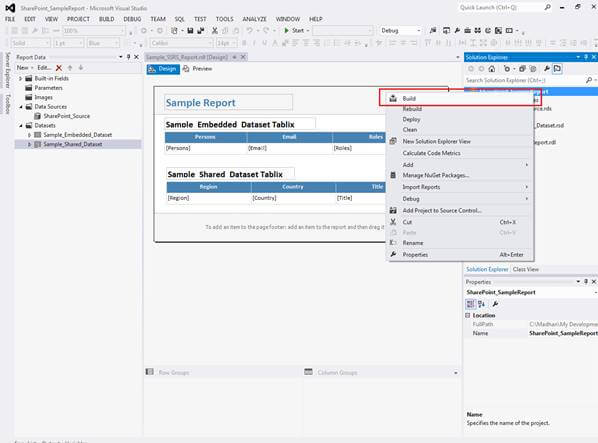598x443 pixels.
Task: Open the TOOLS menu in menu bar
Action: [x=225, y=19]
